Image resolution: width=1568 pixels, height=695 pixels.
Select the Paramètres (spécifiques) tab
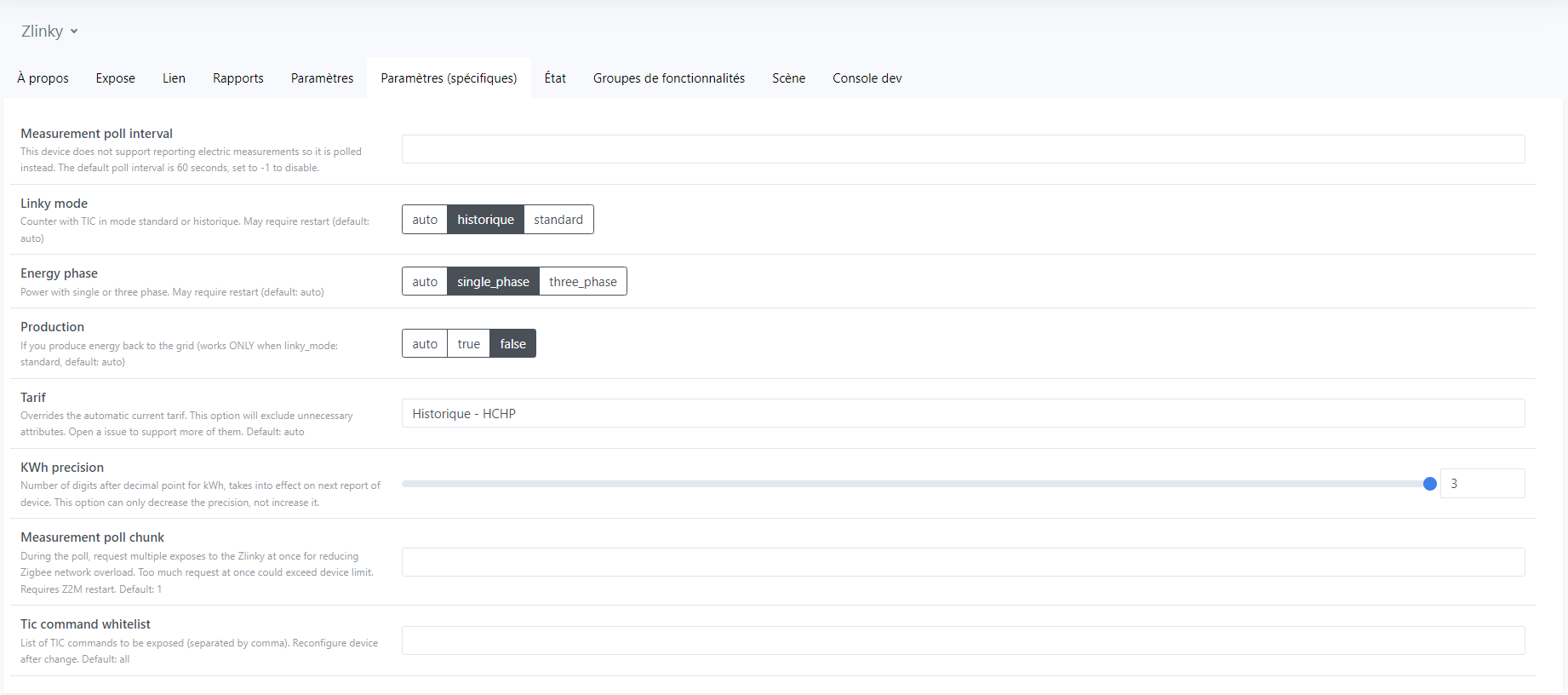[x=449, y=78]
